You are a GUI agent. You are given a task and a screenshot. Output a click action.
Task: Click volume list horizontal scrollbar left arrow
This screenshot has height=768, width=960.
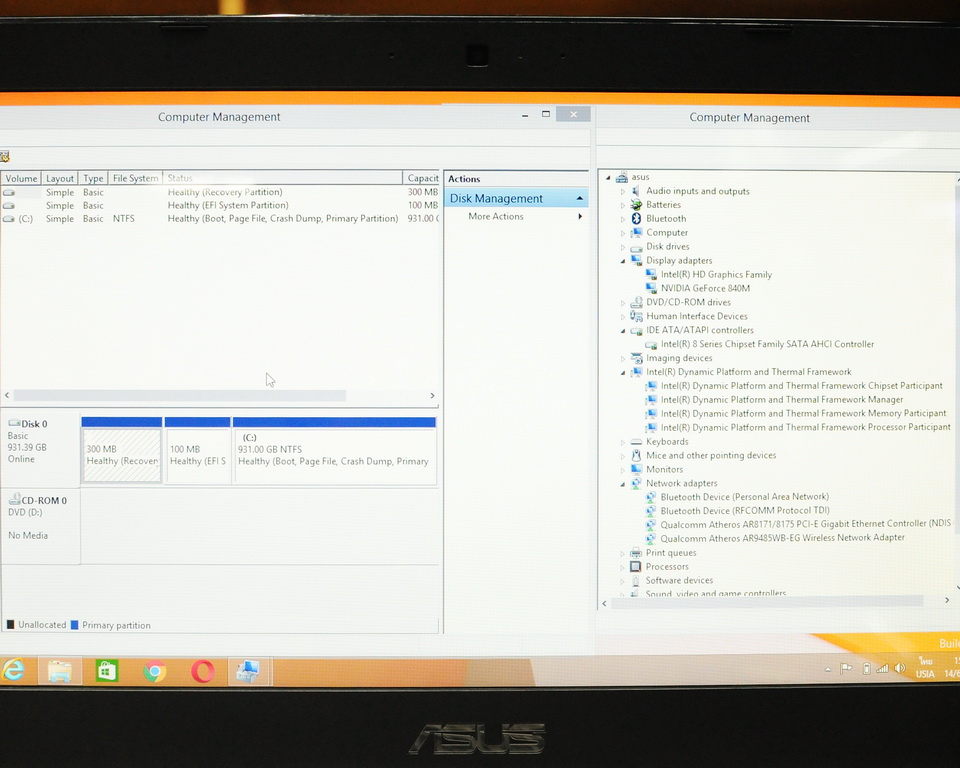pyautogui.click(x=7, y=396)
